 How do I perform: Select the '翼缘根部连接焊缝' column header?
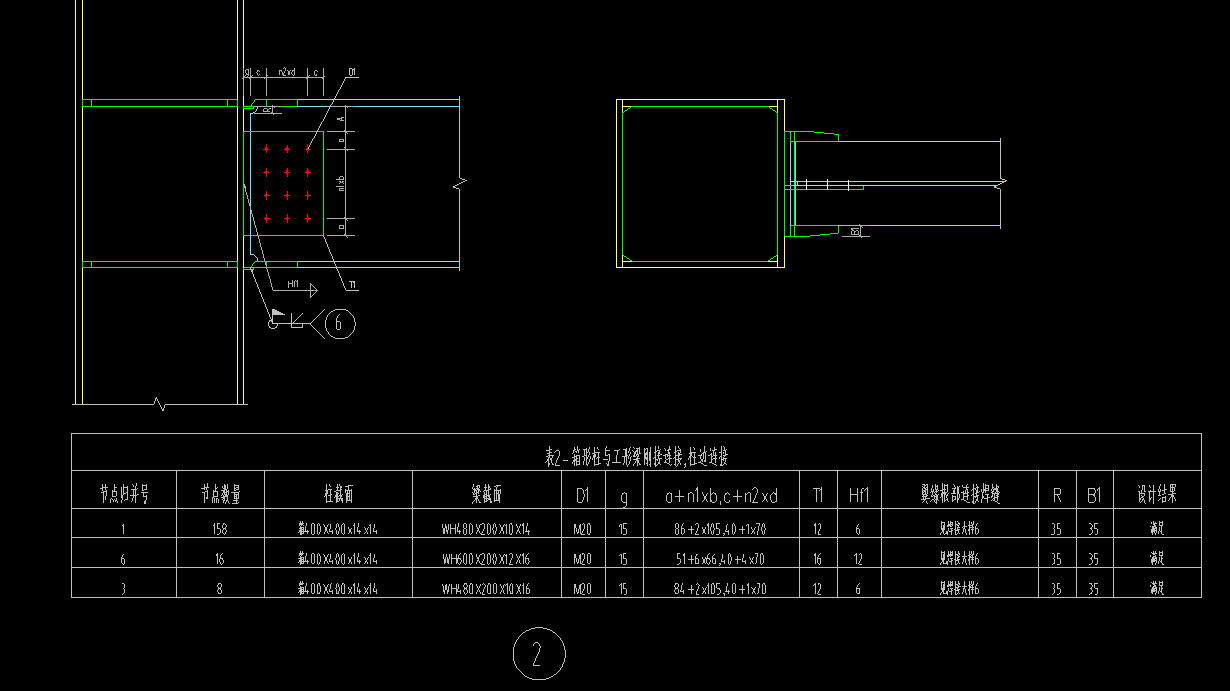(959, 494)
